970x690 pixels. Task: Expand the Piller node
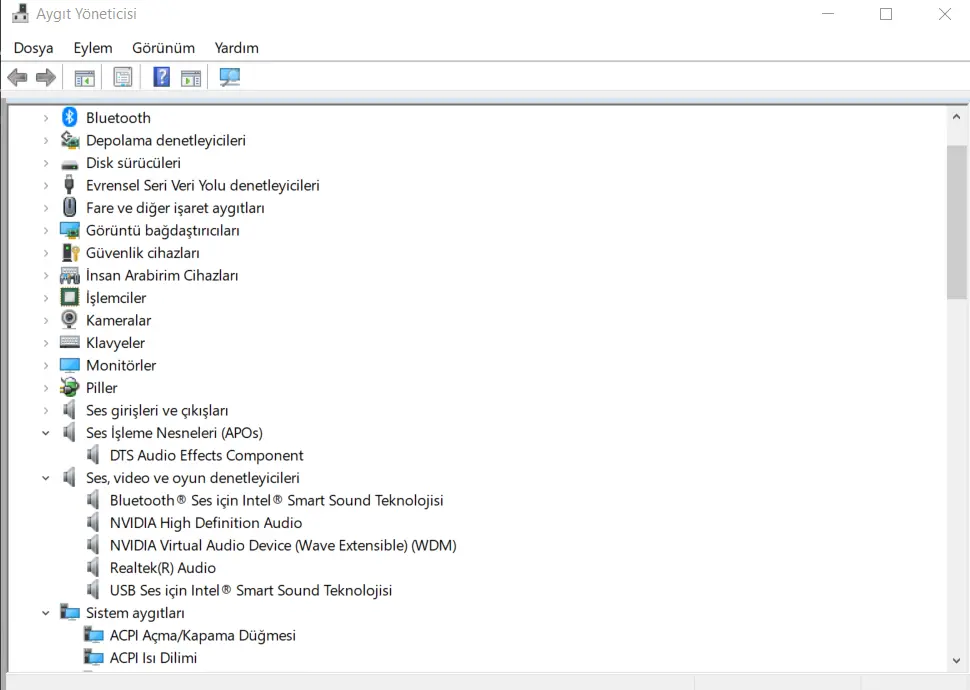click(46, 387)
